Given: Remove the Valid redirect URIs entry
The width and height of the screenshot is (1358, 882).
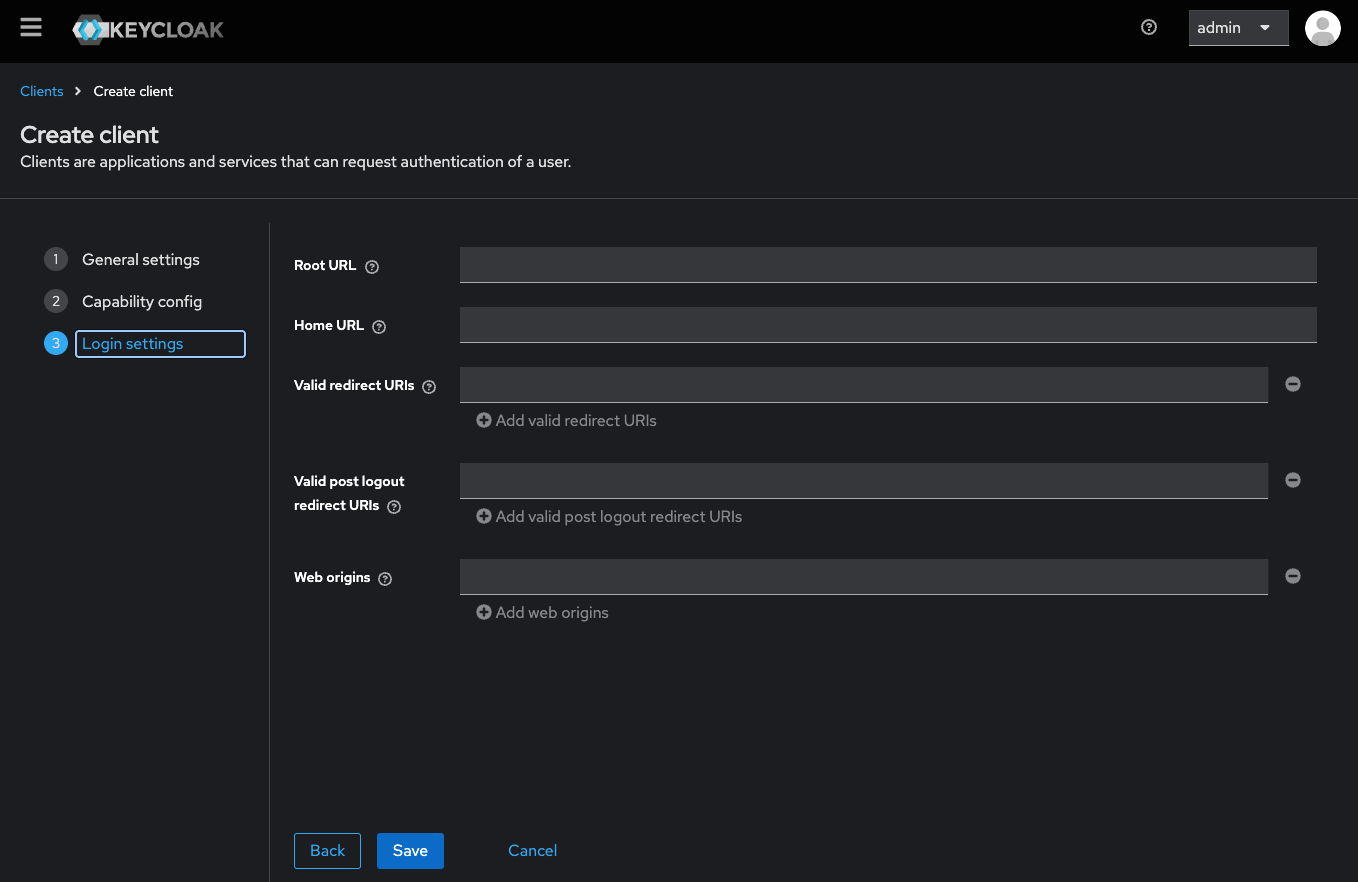Looking at the screenshot, I should 1293,384.
